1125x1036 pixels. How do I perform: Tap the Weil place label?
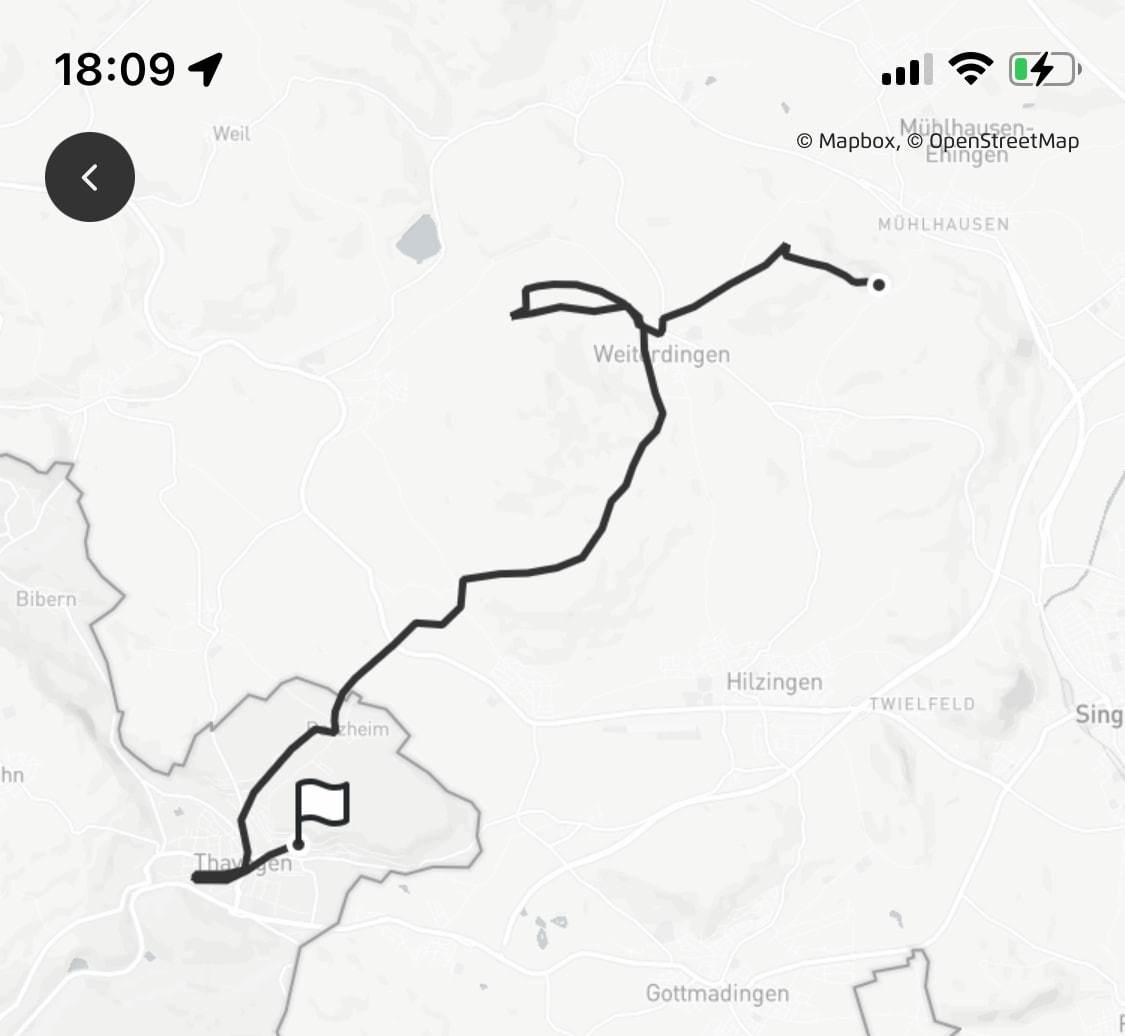tap(231, 133)
